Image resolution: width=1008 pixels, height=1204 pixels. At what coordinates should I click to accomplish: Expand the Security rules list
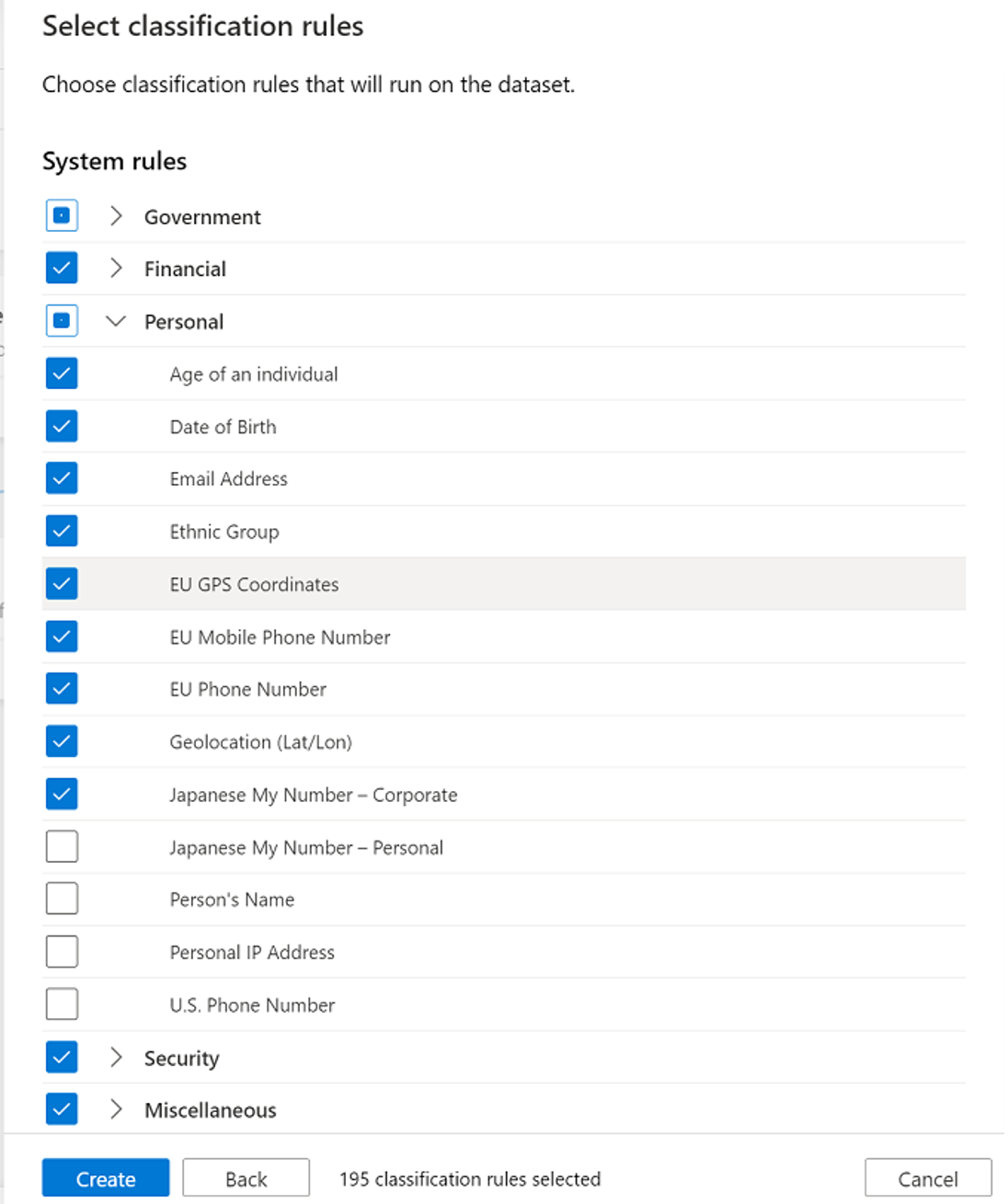coord(118,1058)
